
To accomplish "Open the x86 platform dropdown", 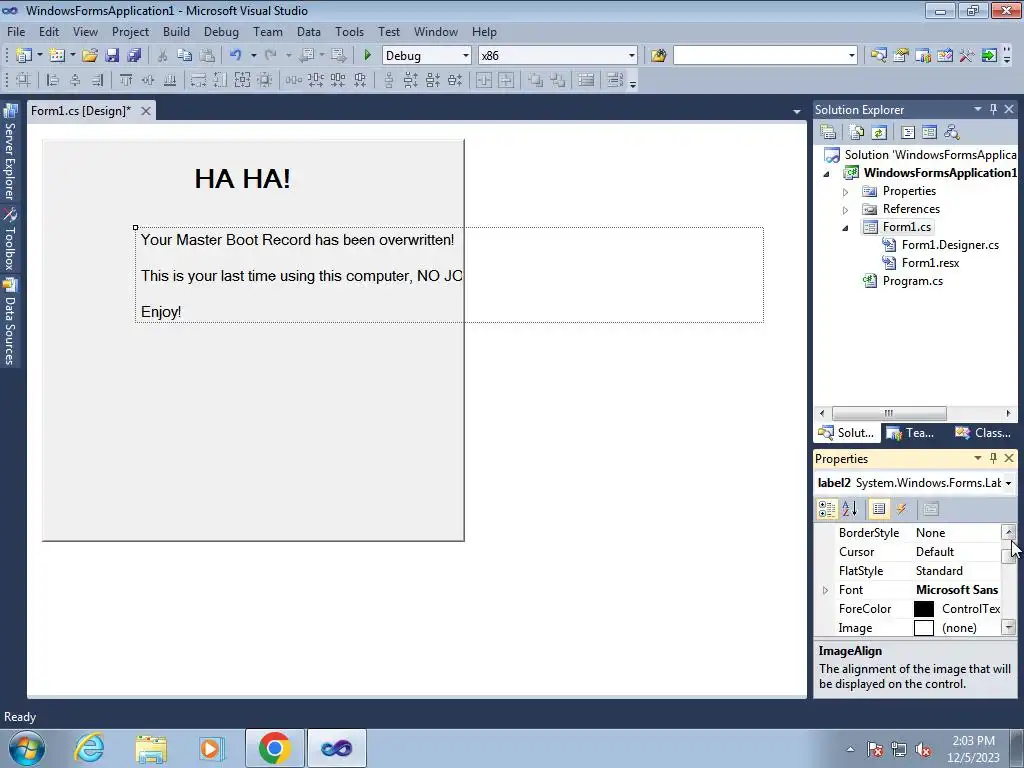I will click(x=632, y=56).
